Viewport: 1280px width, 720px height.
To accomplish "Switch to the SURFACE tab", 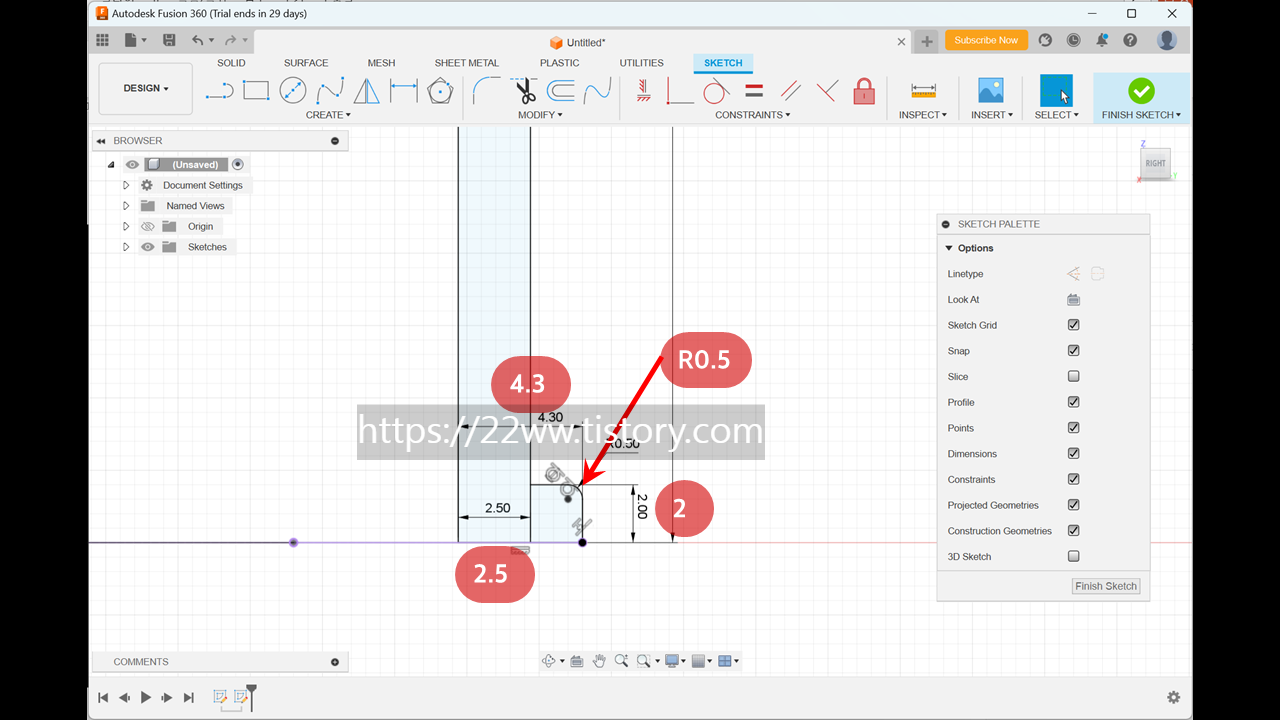I will [x=306, y=63].
